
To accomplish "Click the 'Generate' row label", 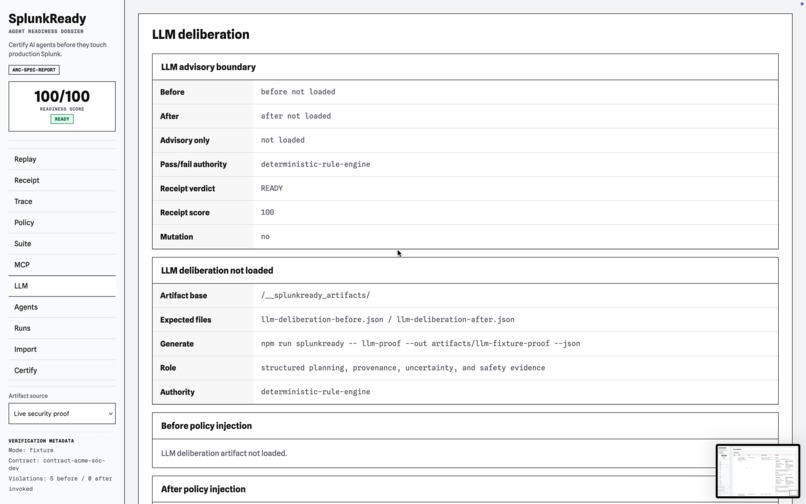I will [177, 344].
